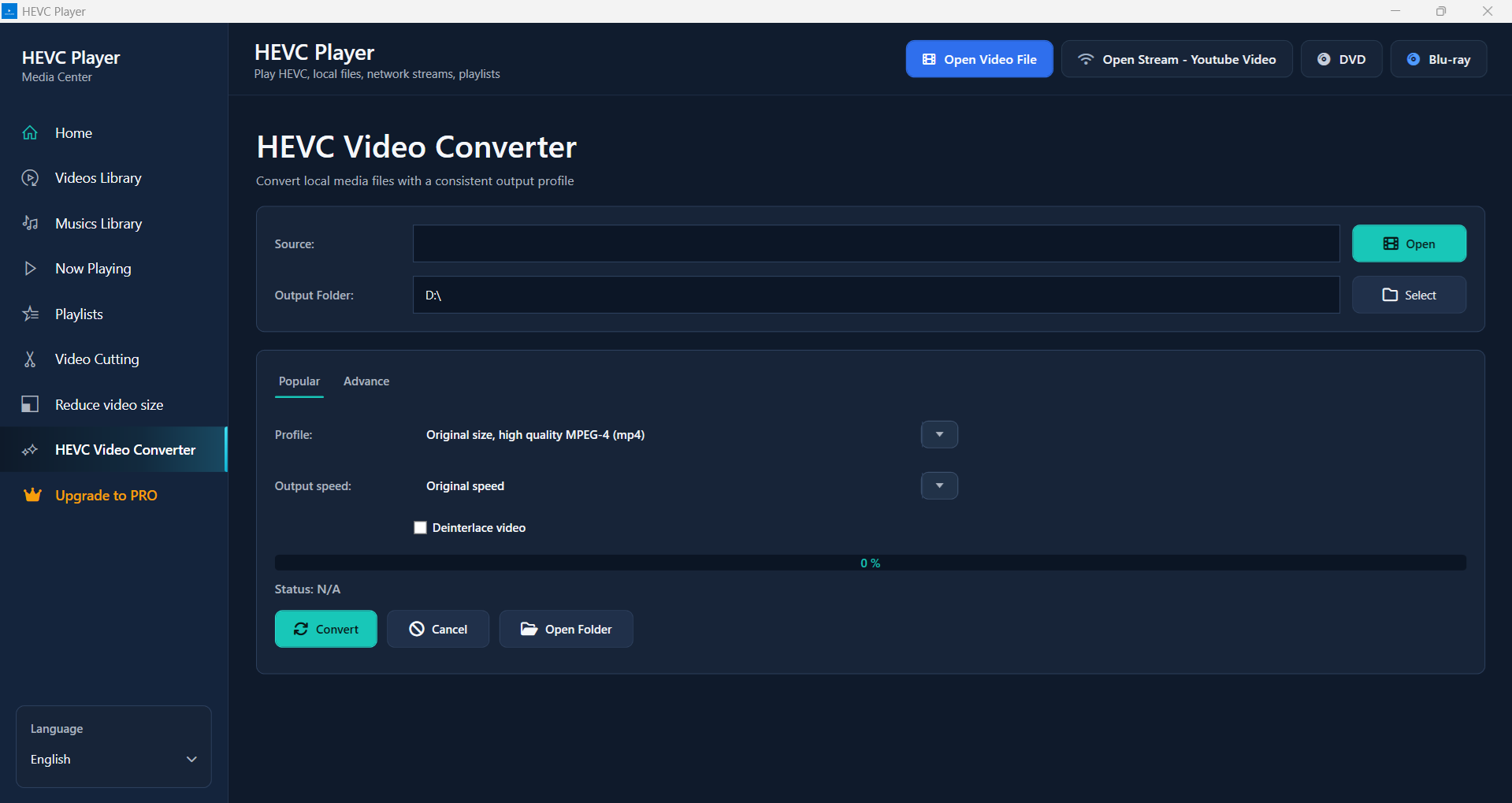Expand the Output speed dropdown arrow
1512x803 pixels.
tap(939, 485)
